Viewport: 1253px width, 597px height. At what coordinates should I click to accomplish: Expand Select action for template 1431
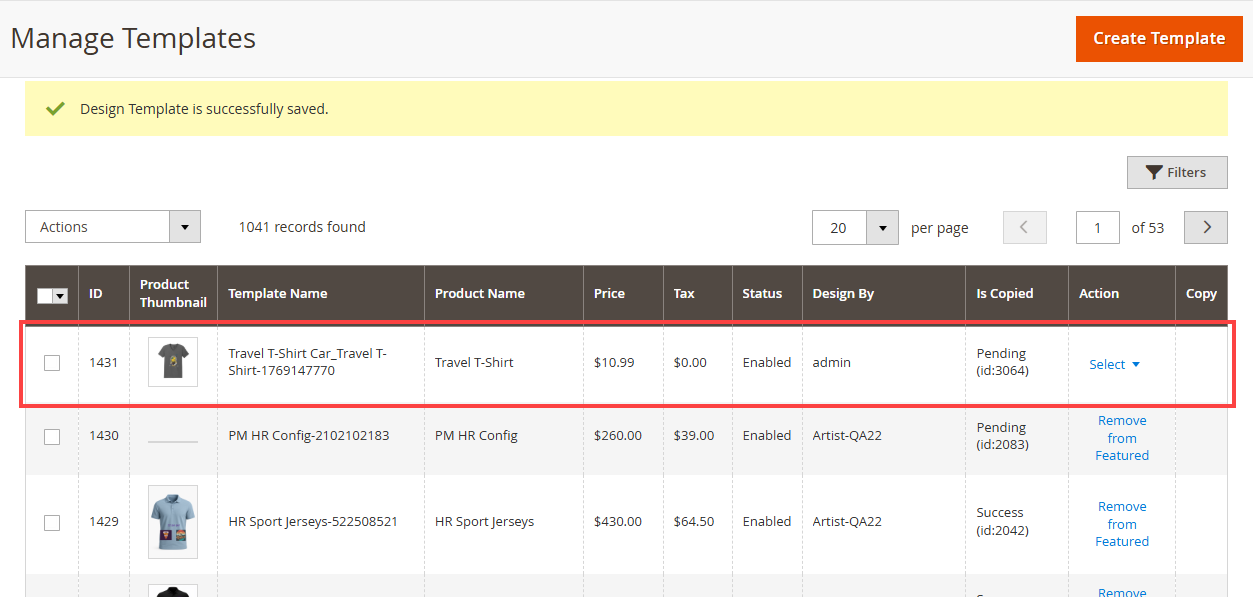(x=1114, y=365)
